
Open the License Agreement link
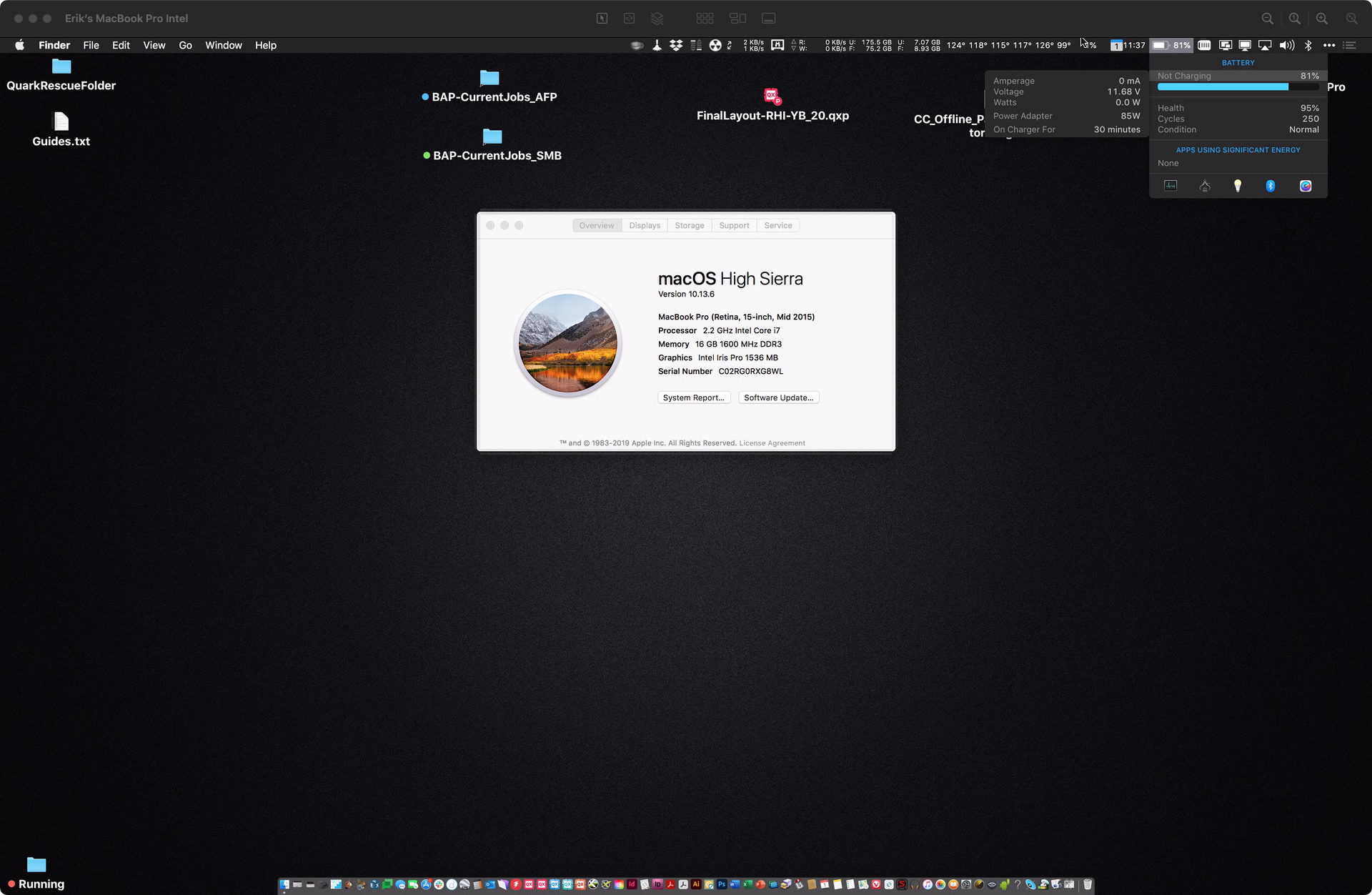(x=772, y=443)
